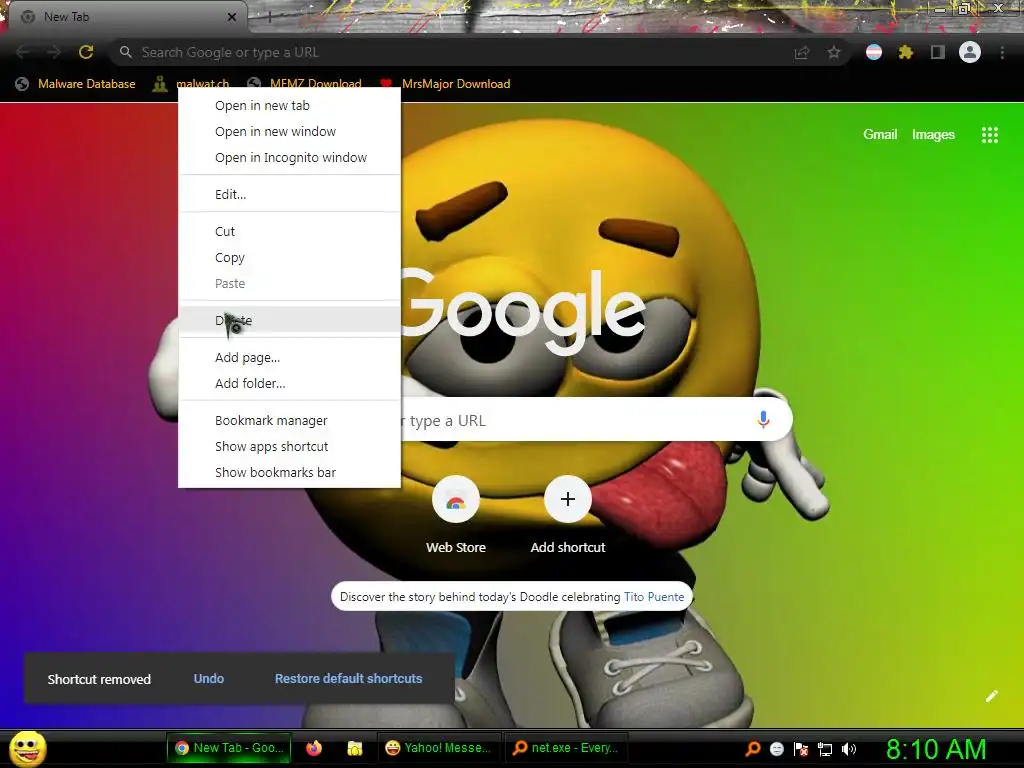Close the New Tab tab

coord(232,17)
